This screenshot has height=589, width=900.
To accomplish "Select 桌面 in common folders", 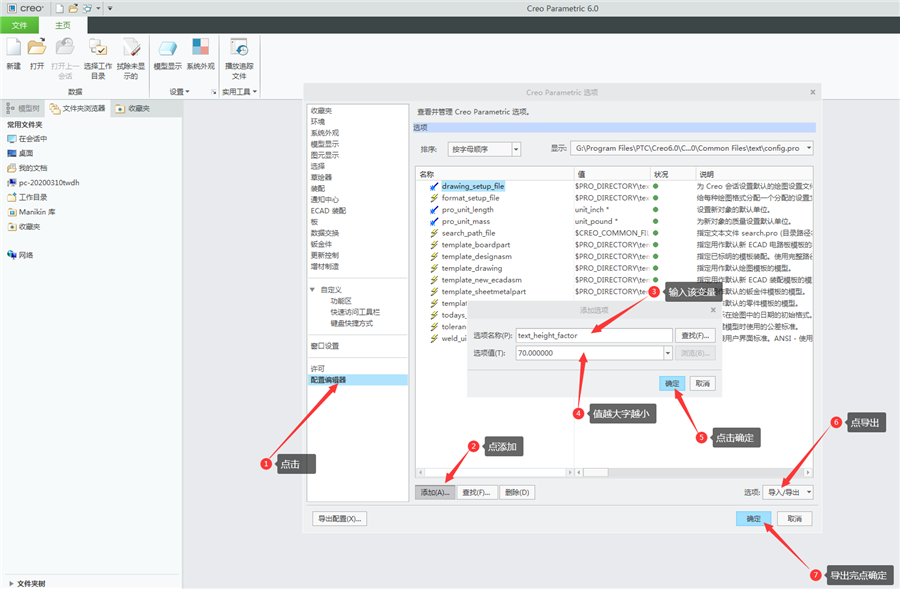I will [x=20, y=153].
